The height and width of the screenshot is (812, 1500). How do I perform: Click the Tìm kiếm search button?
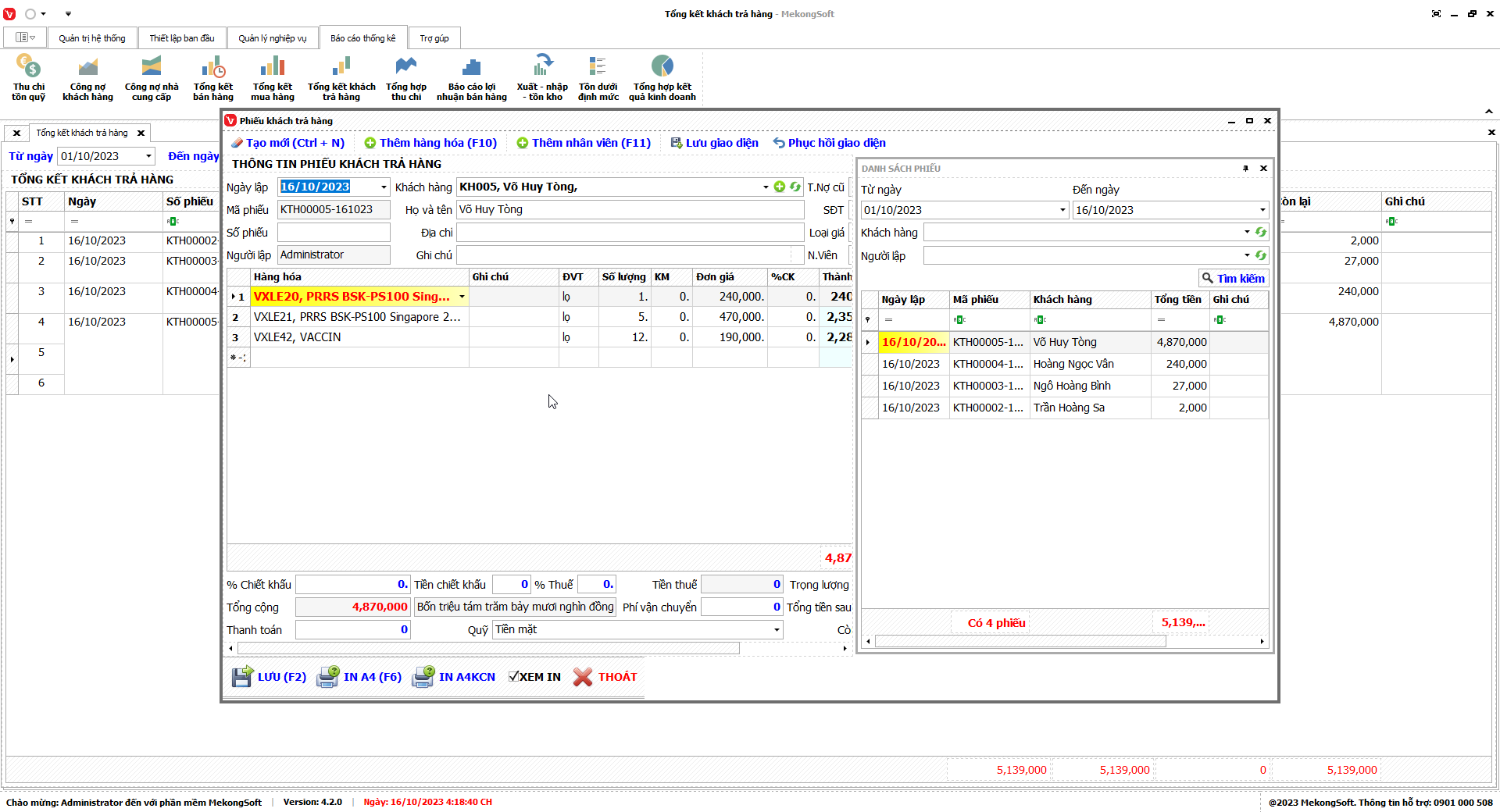point(1233,279)
